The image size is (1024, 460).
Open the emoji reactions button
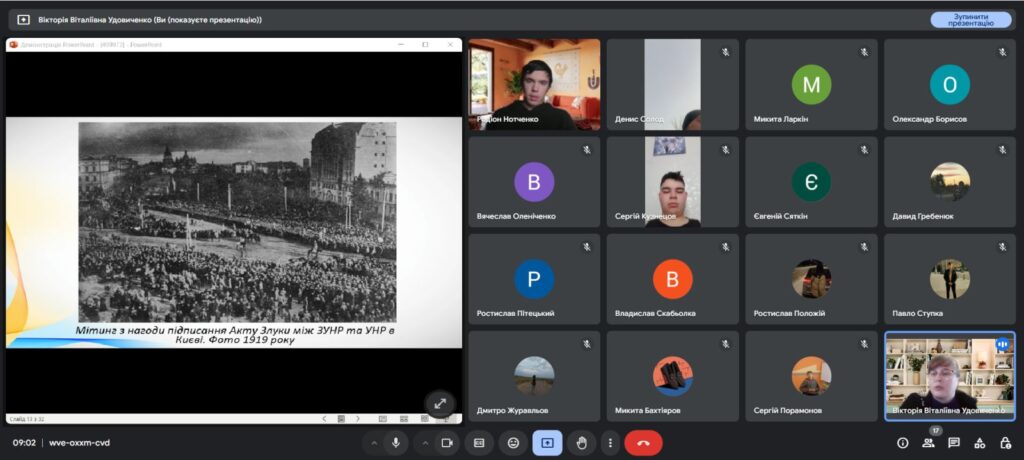513,442
